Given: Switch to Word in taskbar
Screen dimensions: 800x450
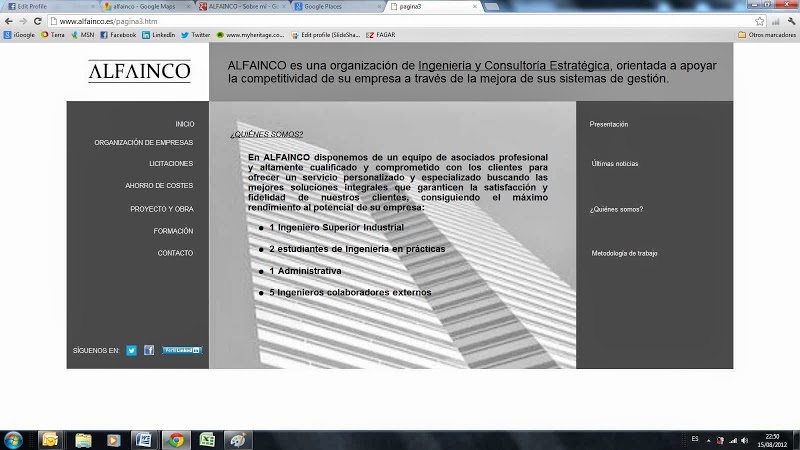Looking at the screenshot, I should [x=144, y=440].
